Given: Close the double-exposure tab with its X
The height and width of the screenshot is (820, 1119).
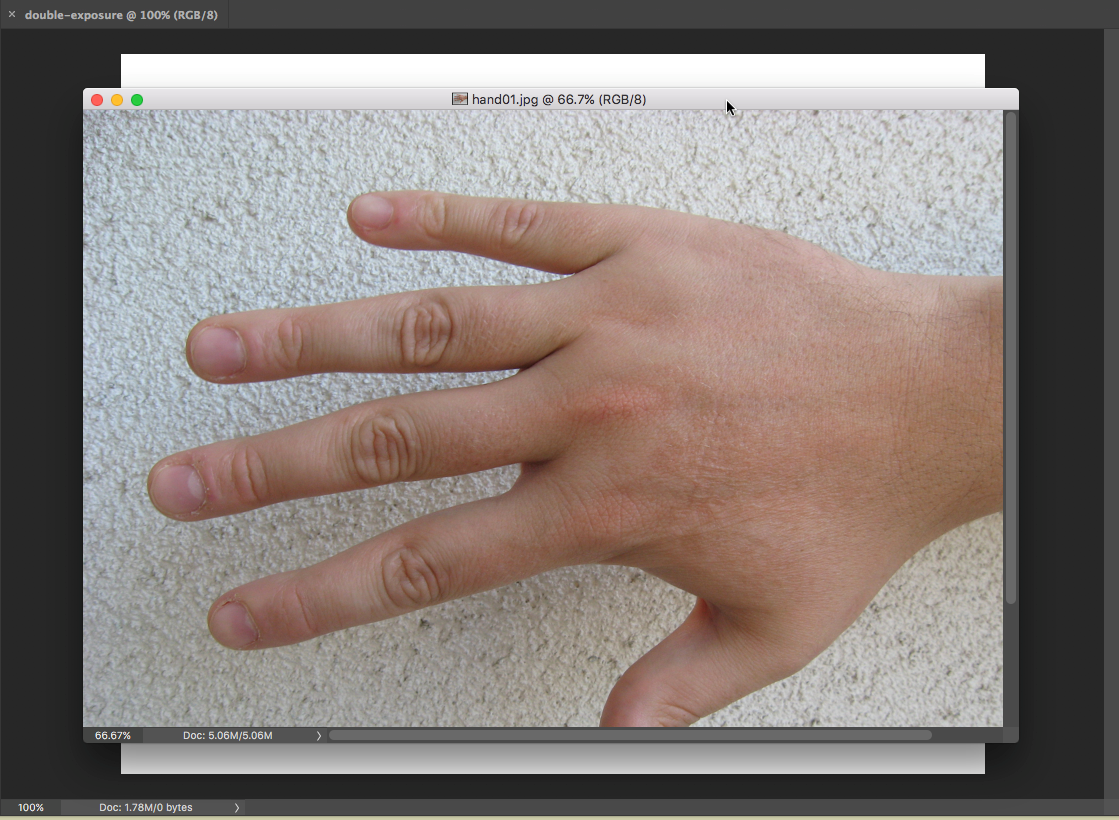Looking at the screenshot, I should coord(12,15).
